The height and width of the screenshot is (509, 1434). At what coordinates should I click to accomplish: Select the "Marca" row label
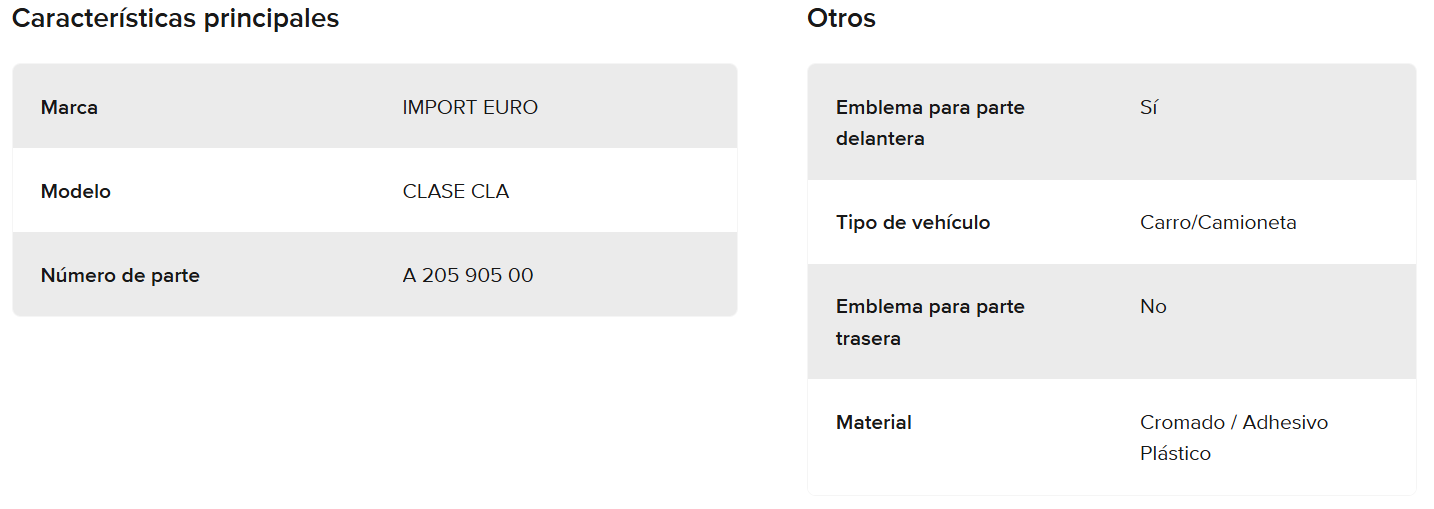[x=69, y=107]
